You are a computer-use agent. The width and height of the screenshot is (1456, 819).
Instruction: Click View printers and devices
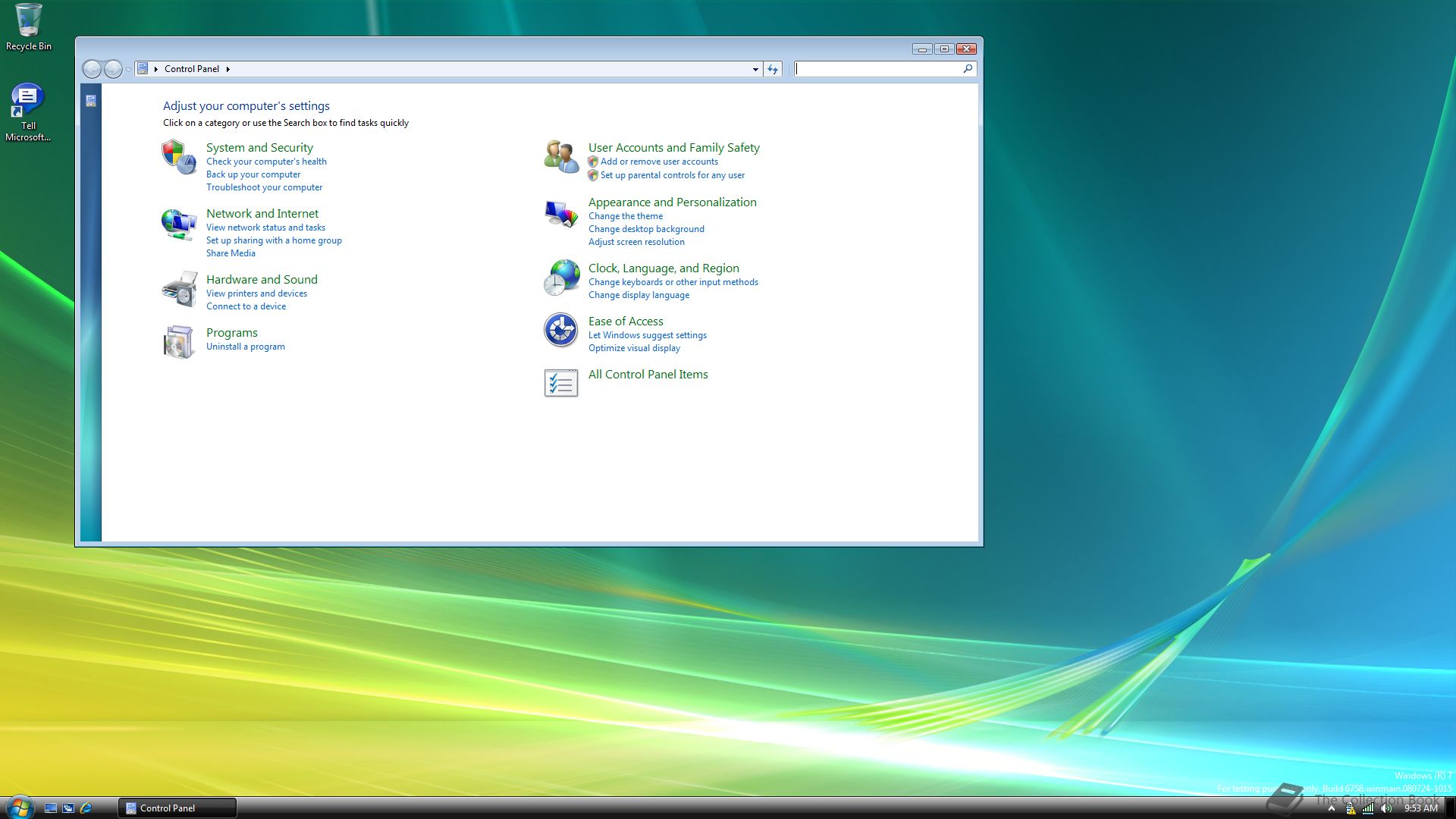(256, 293)
